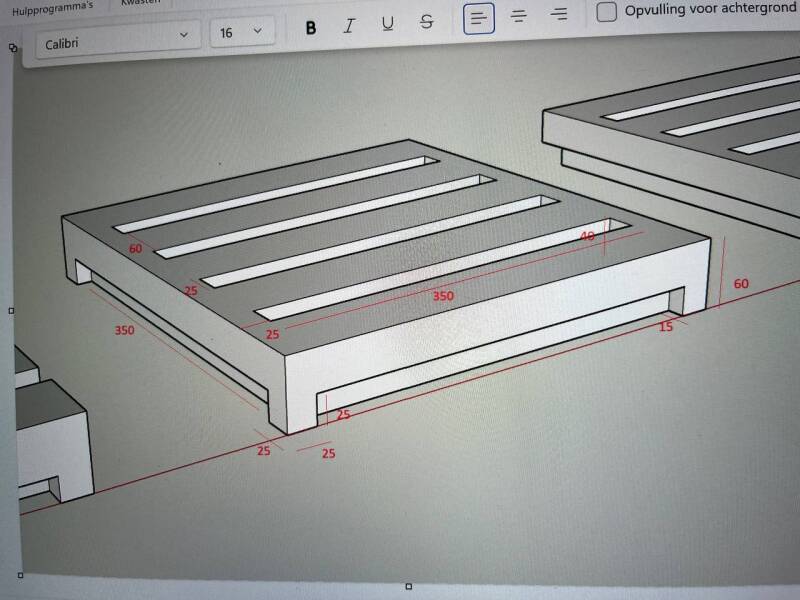
Task: Click the Opvulling voor achtergrond label text
Action: [x=710, y=10]
